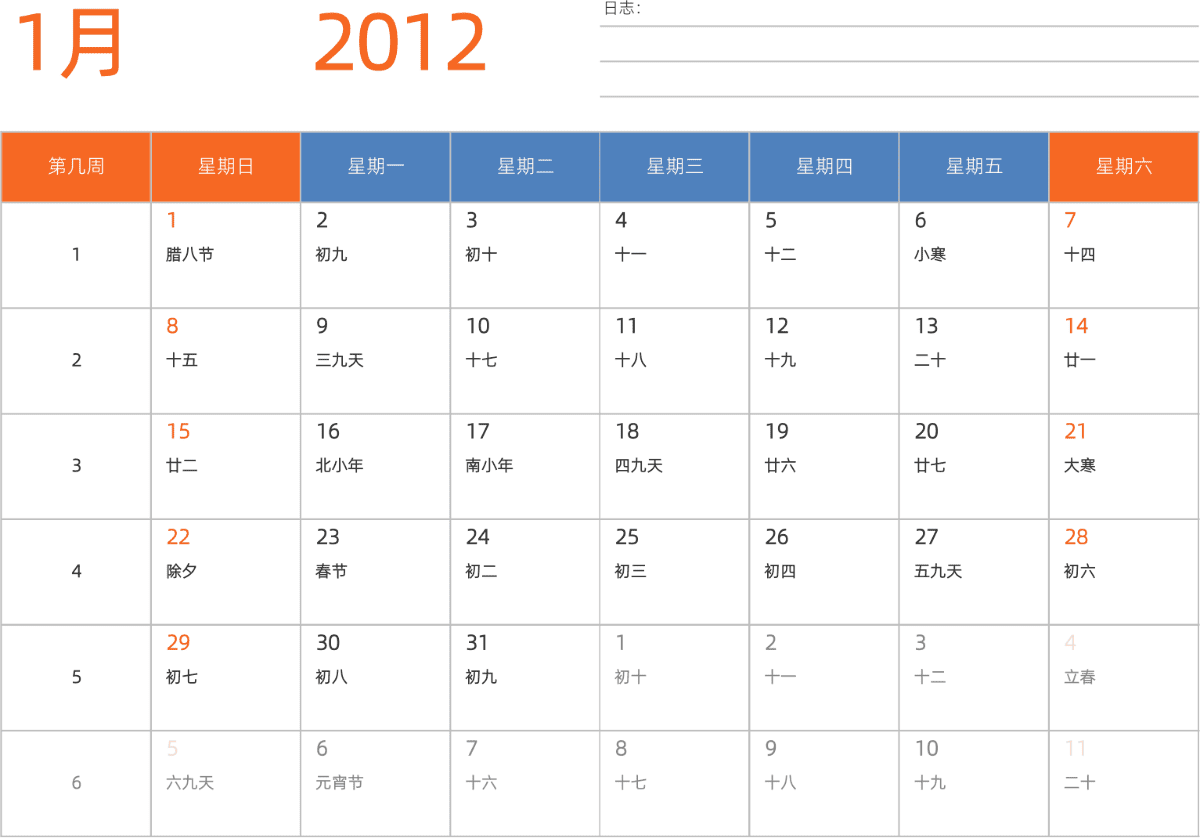Select the 初二 lunar label
The height and width of the screenshot is (838, 1200).
[x=482, y=572]
